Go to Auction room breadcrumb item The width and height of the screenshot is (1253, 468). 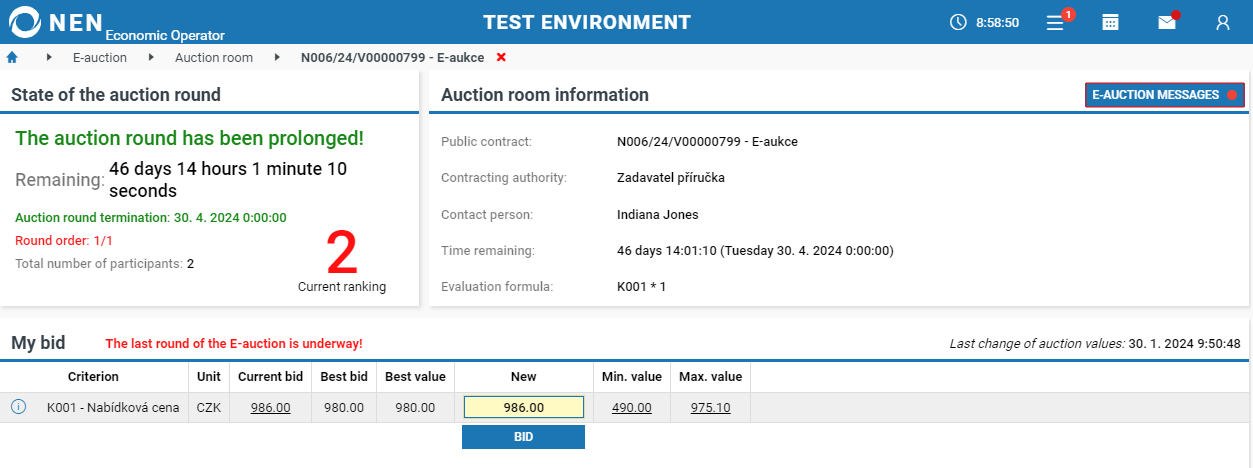pyautogui.click(x=214, y=57)
